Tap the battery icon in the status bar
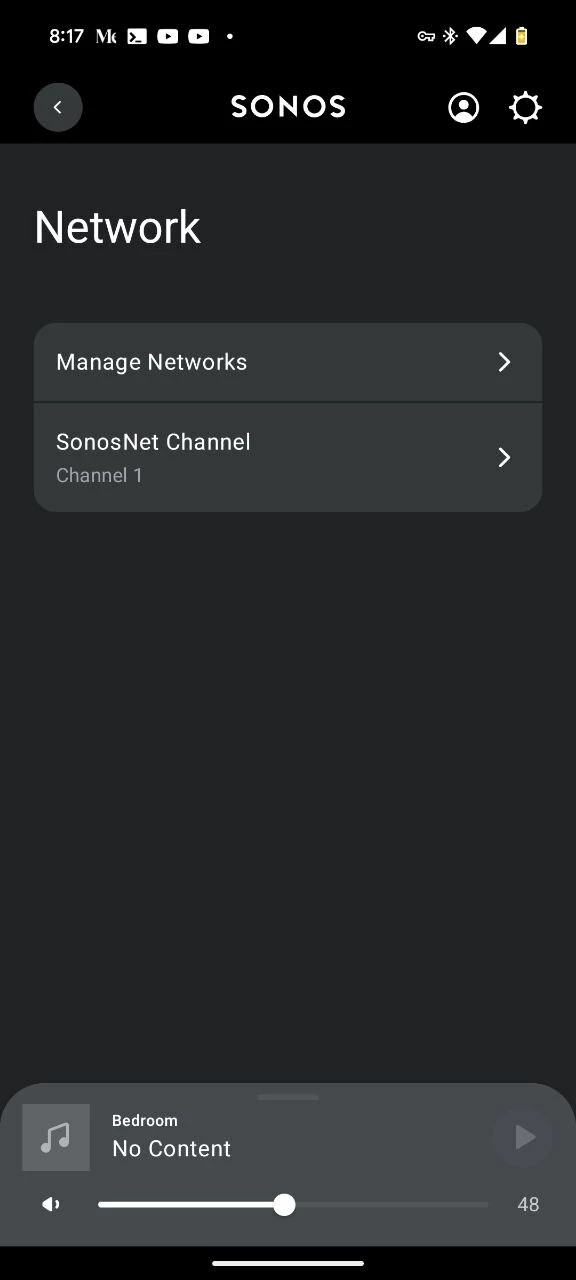The height and width of the screenshot is (1280, 576). (521, 36)
